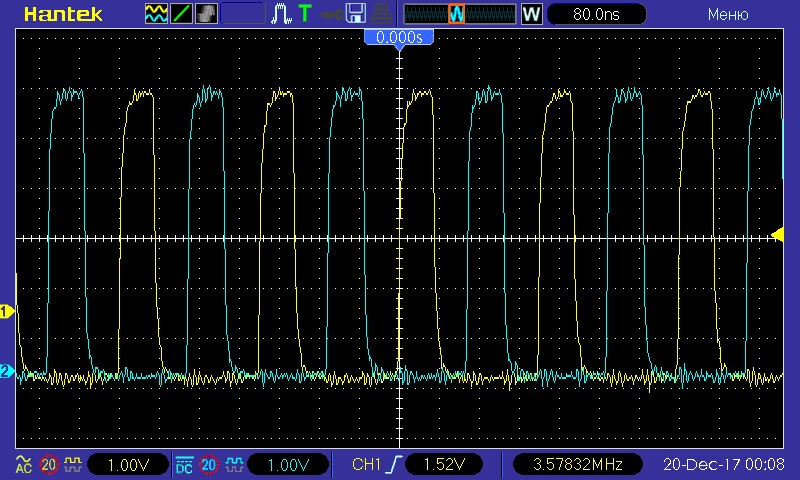Click the 0.000s trigger position marker
The width and height of the screenshot is (800, 480).
tap(399, 38)
